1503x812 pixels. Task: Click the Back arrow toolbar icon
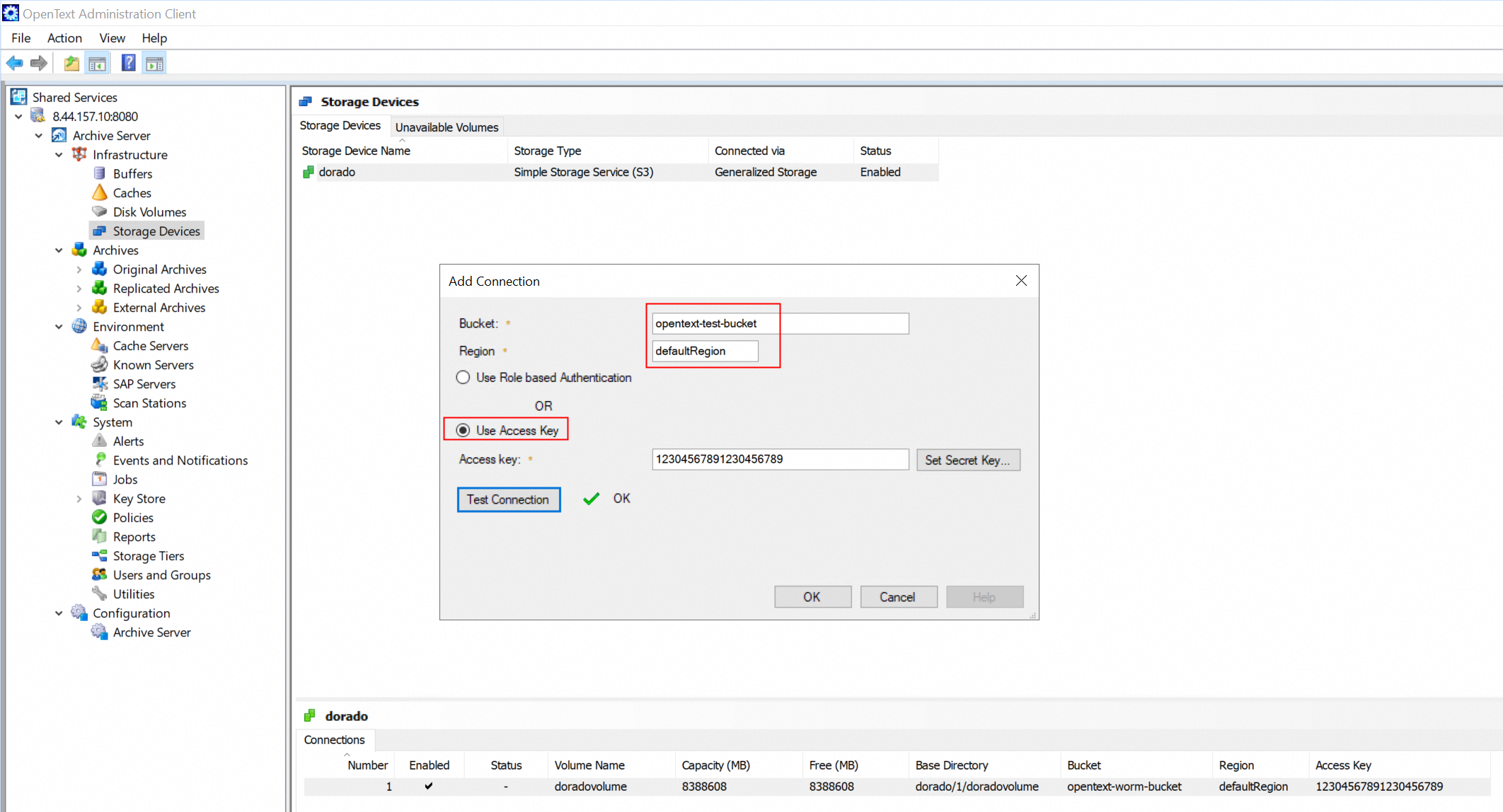[14, 64]
